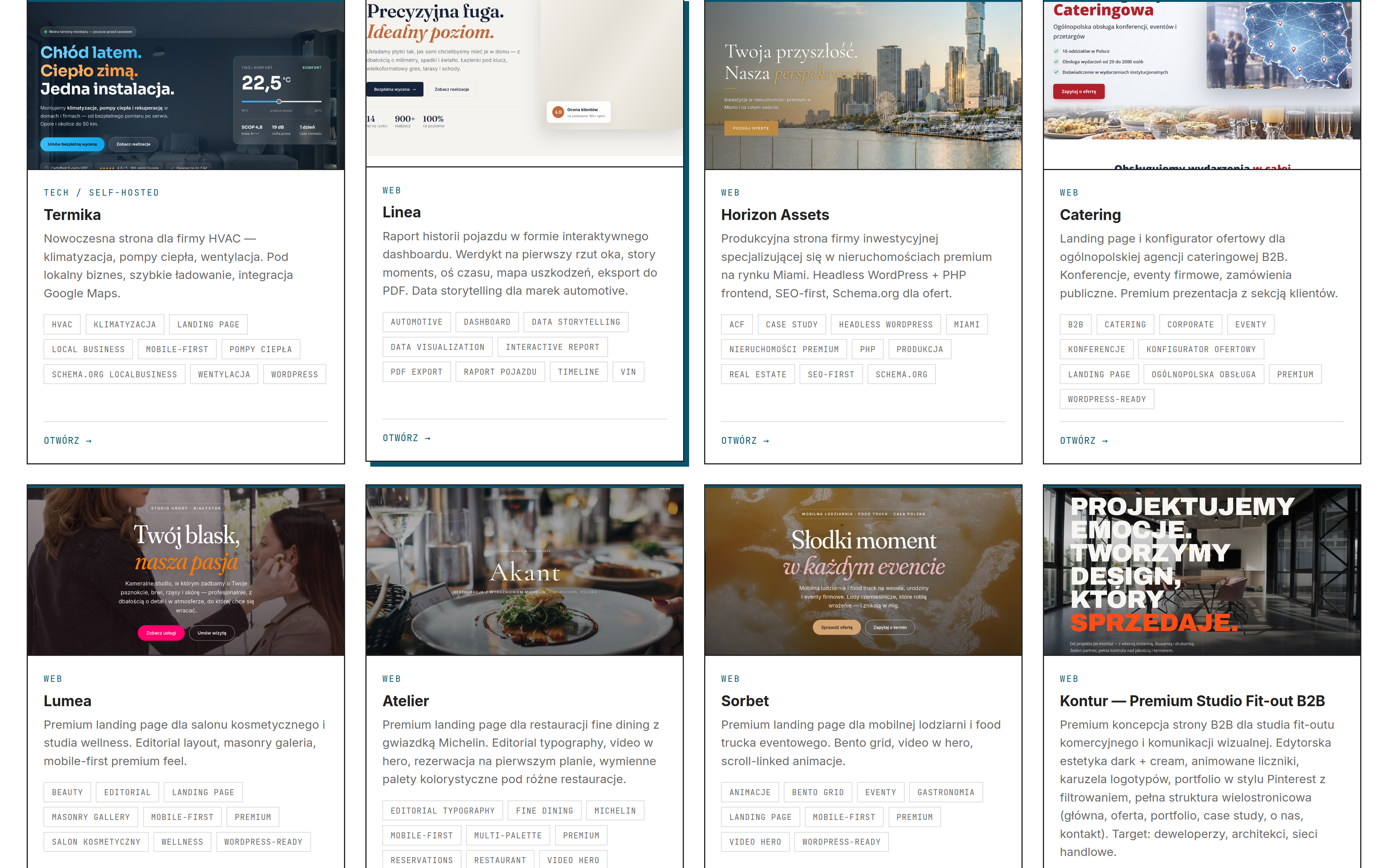Select the FINE DINING tag
The image size is (1382, 868).
pyautogui.click(x=544, y=811)
